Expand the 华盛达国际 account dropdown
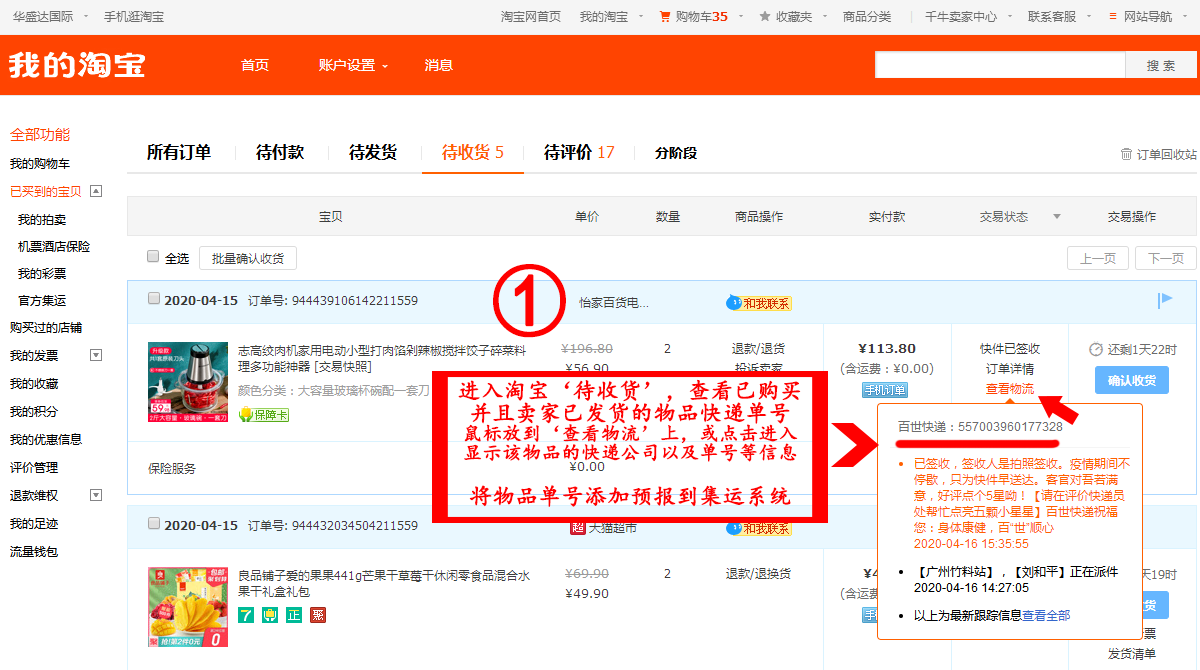Viewport: 1200px width, 670px height. (86, 17)
